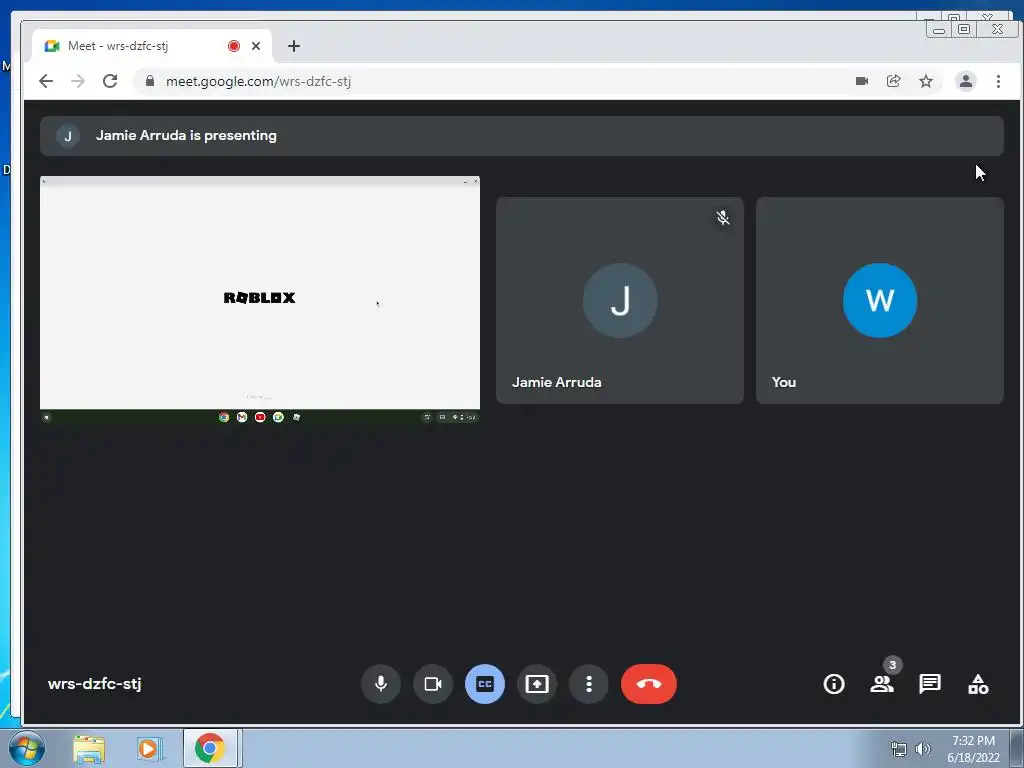This screenshot has height=768, width=1024.
Task: Click muted microphone icon on Jamie's tile
Action: pos(722,217)
